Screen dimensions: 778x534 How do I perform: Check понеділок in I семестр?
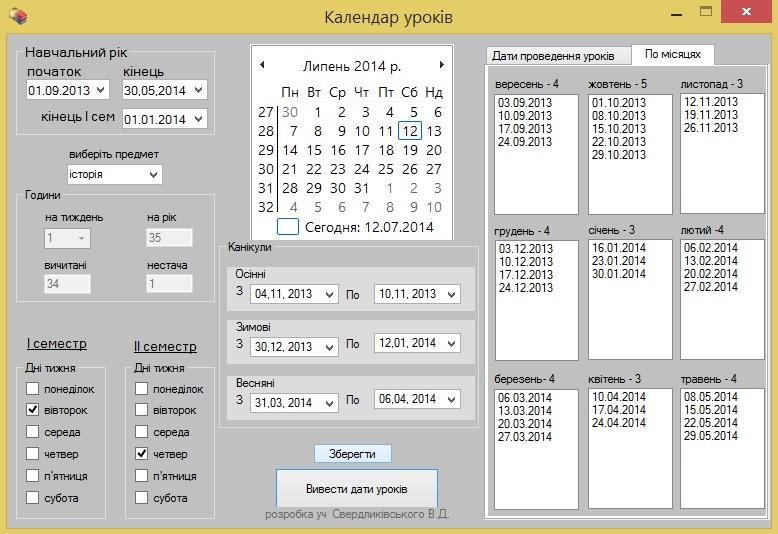[33, 389]
